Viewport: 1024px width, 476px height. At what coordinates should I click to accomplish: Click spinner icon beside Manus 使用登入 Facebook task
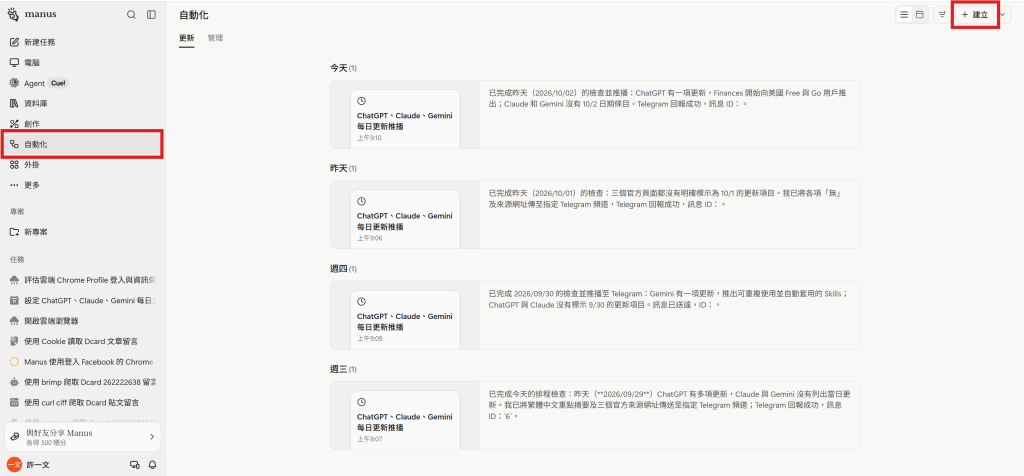click(x=14, y=361)
